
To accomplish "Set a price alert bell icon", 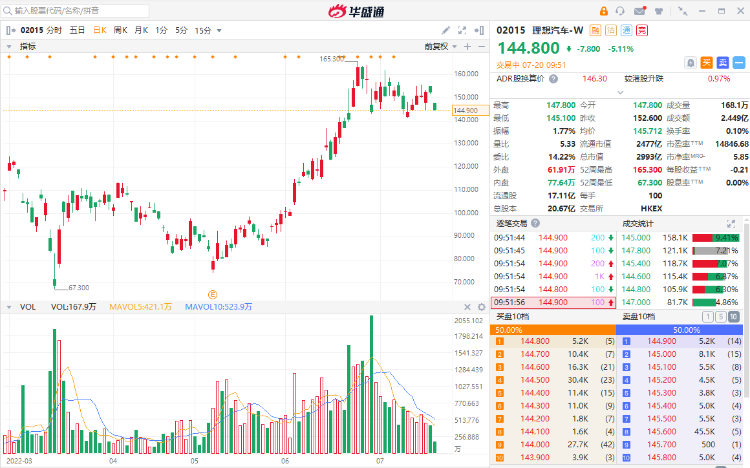I will (690, 62).
